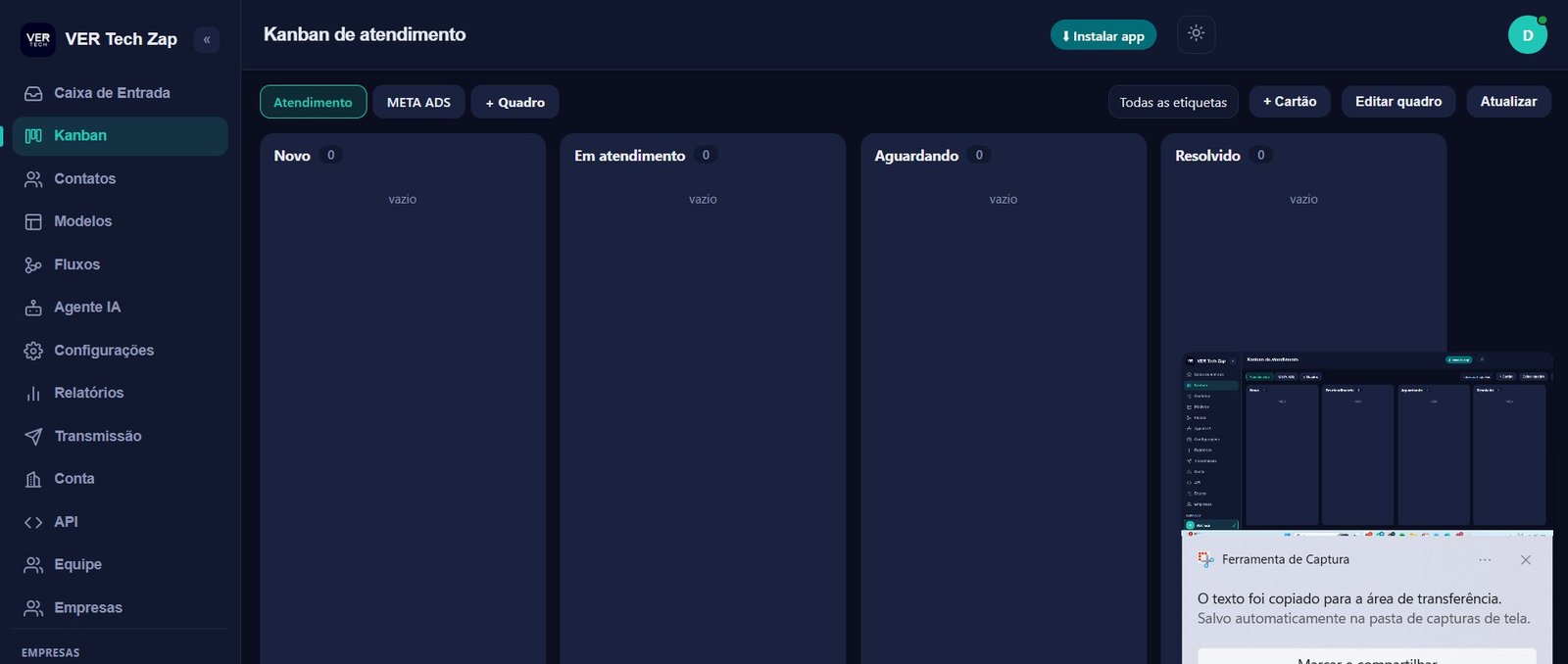Click the Contatos people icon
This screenshot has height=664, width=1568.
pyautogui.click(x=33, y=179)
